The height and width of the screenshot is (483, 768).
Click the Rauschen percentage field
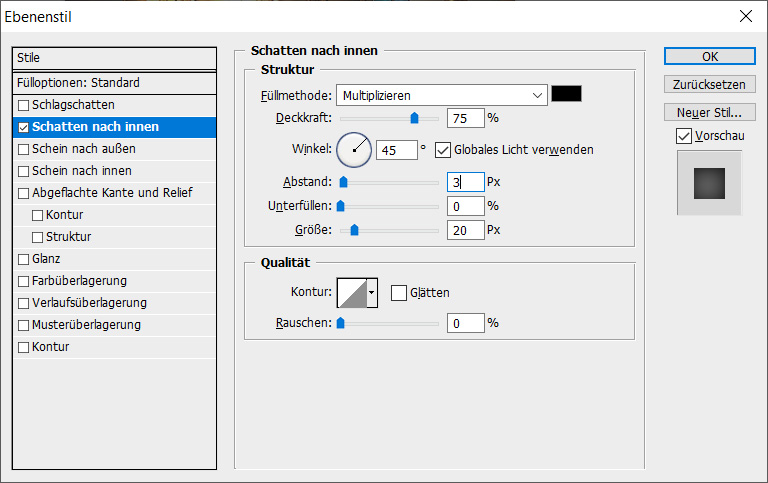[x=465, y=323]
